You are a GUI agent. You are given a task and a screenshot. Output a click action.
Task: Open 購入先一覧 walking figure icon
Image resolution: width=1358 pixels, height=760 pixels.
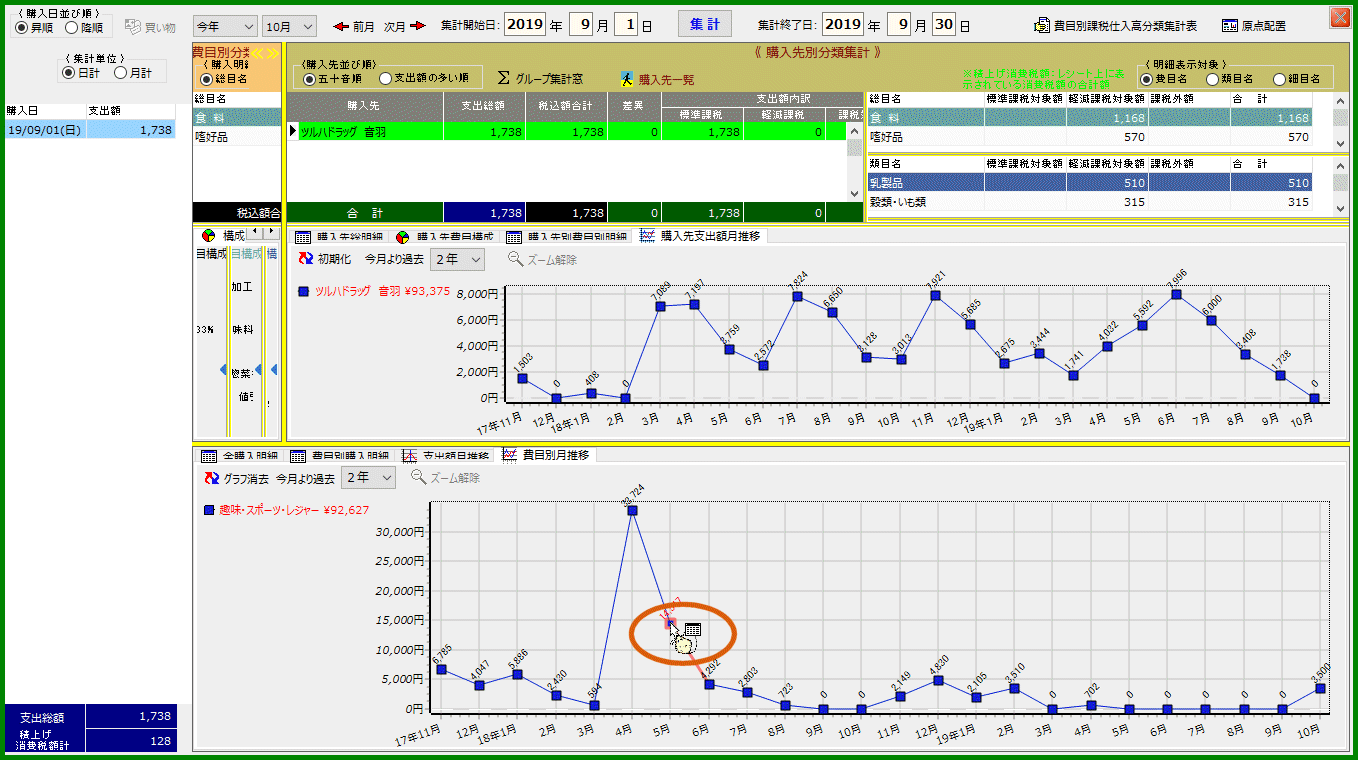pyautogui.click(x=627, y=79)
